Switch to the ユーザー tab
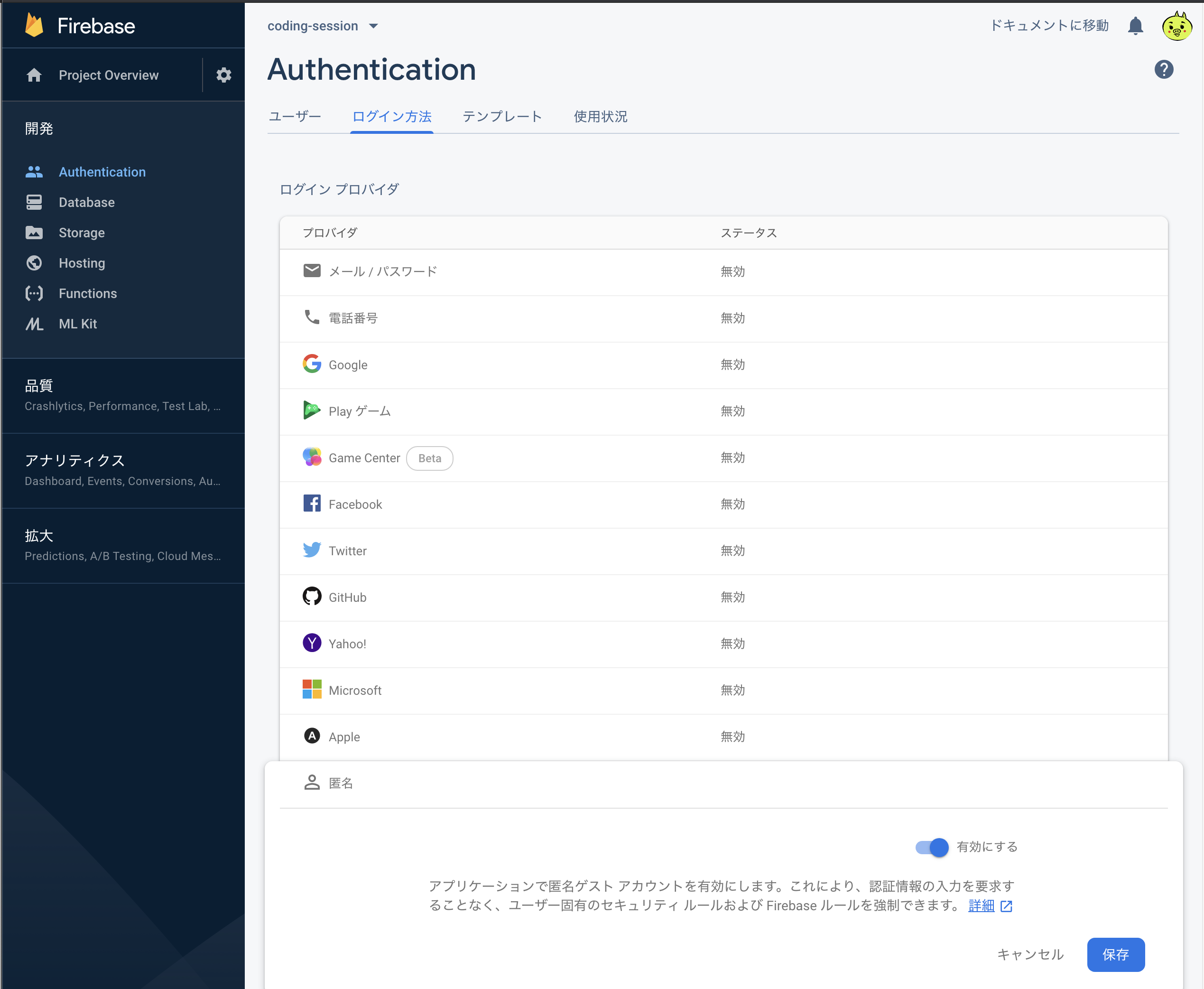Viewport: 1204px width, 989px height. pos(295,117)
